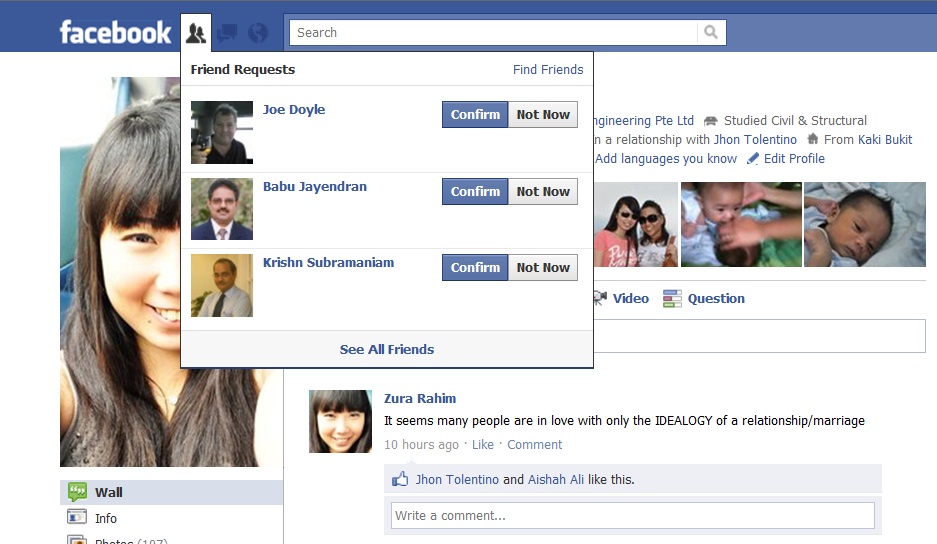Open Joe Doyle's profile name link
937x544 pixels.
tap(294, 109)
